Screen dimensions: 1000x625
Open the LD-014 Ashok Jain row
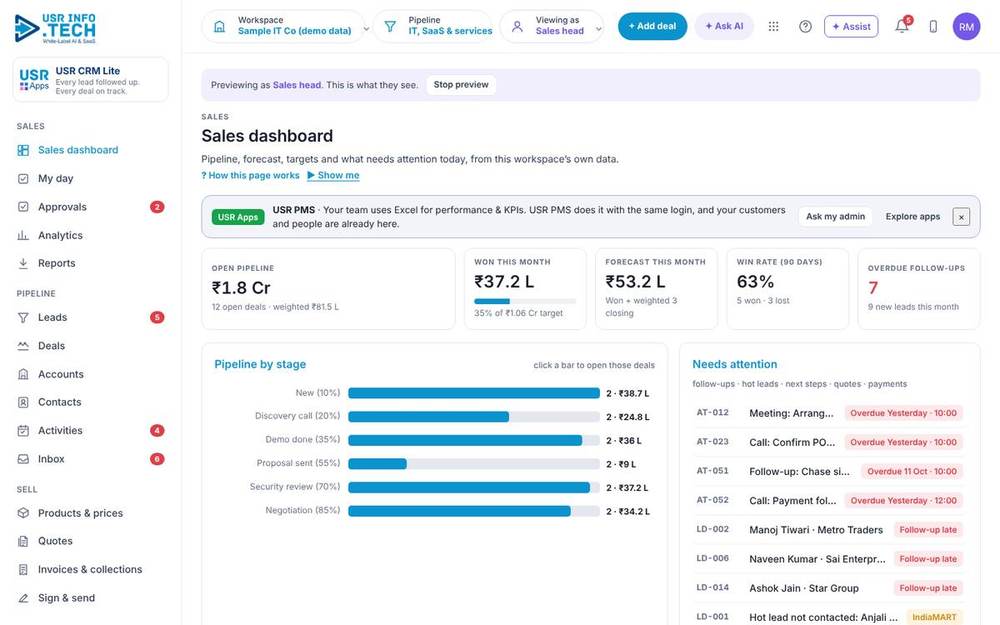point(828,588)
